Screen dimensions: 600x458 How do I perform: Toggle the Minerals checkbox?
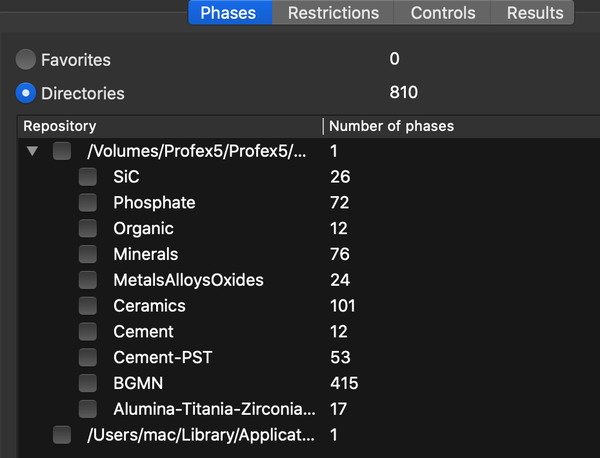coord(88,254)
